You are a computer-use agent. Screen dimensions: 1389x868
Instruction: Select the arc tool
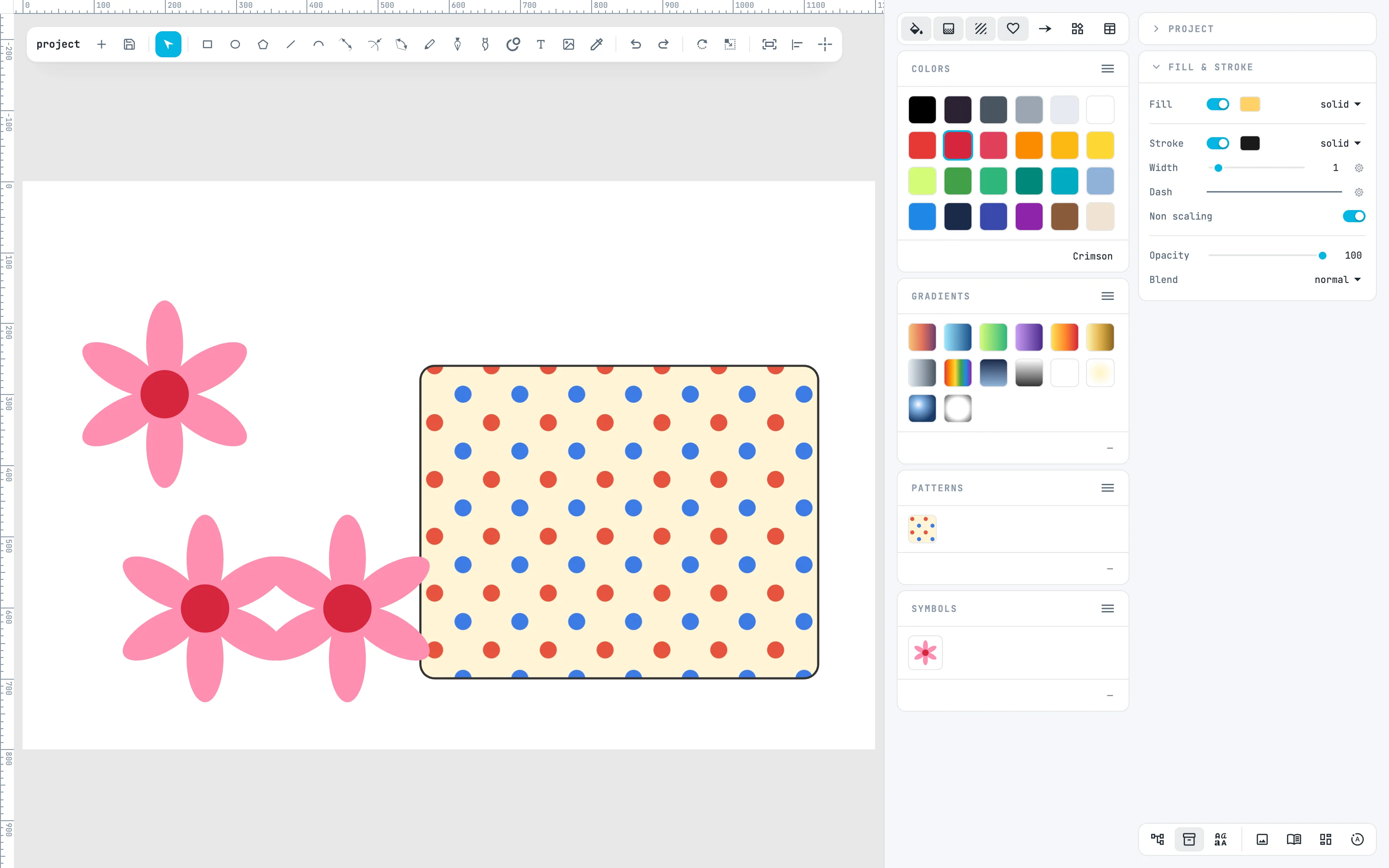pos(319,44)
